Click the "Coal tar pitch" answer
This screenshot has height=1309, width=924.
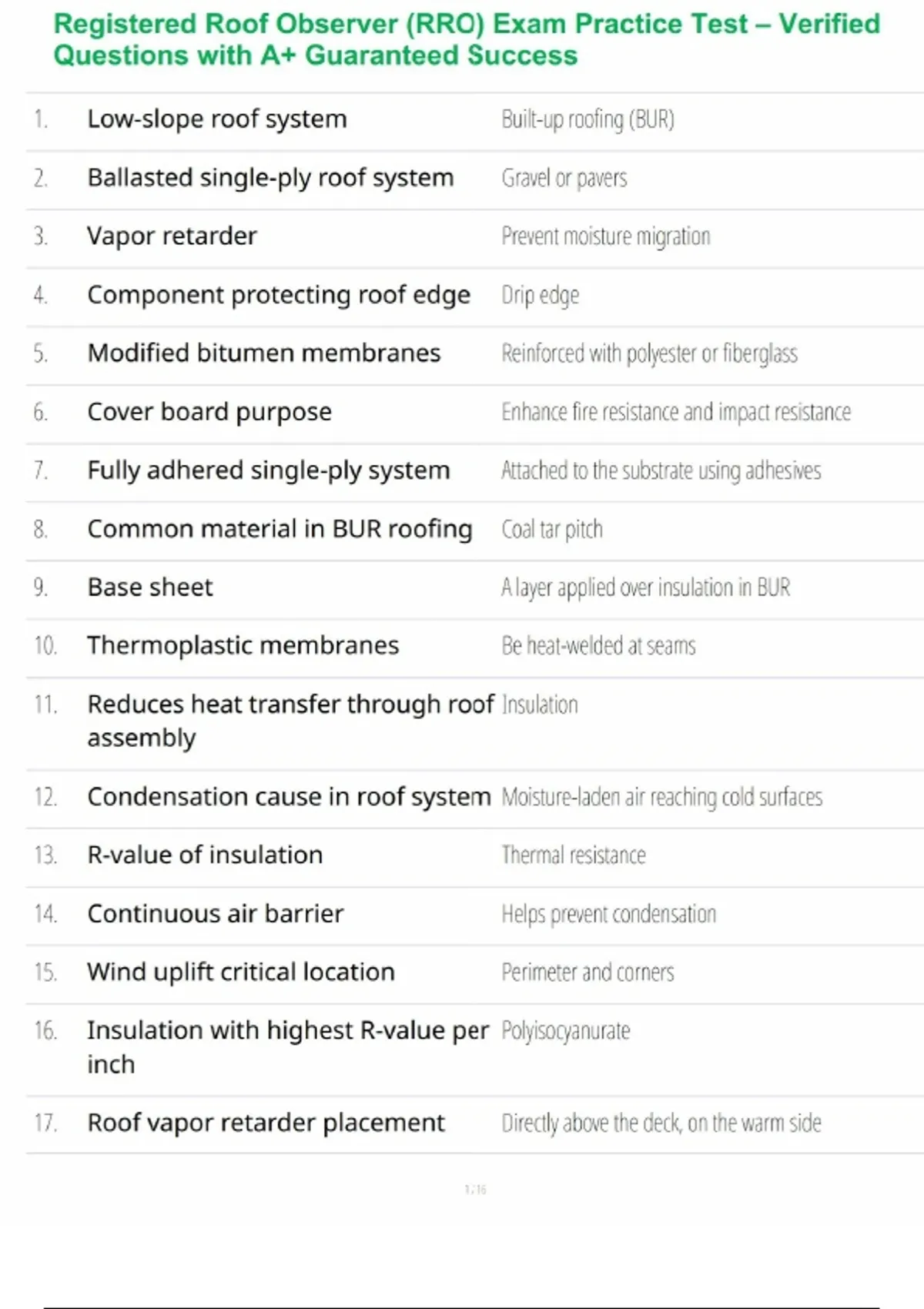click(x=552, y=529)
